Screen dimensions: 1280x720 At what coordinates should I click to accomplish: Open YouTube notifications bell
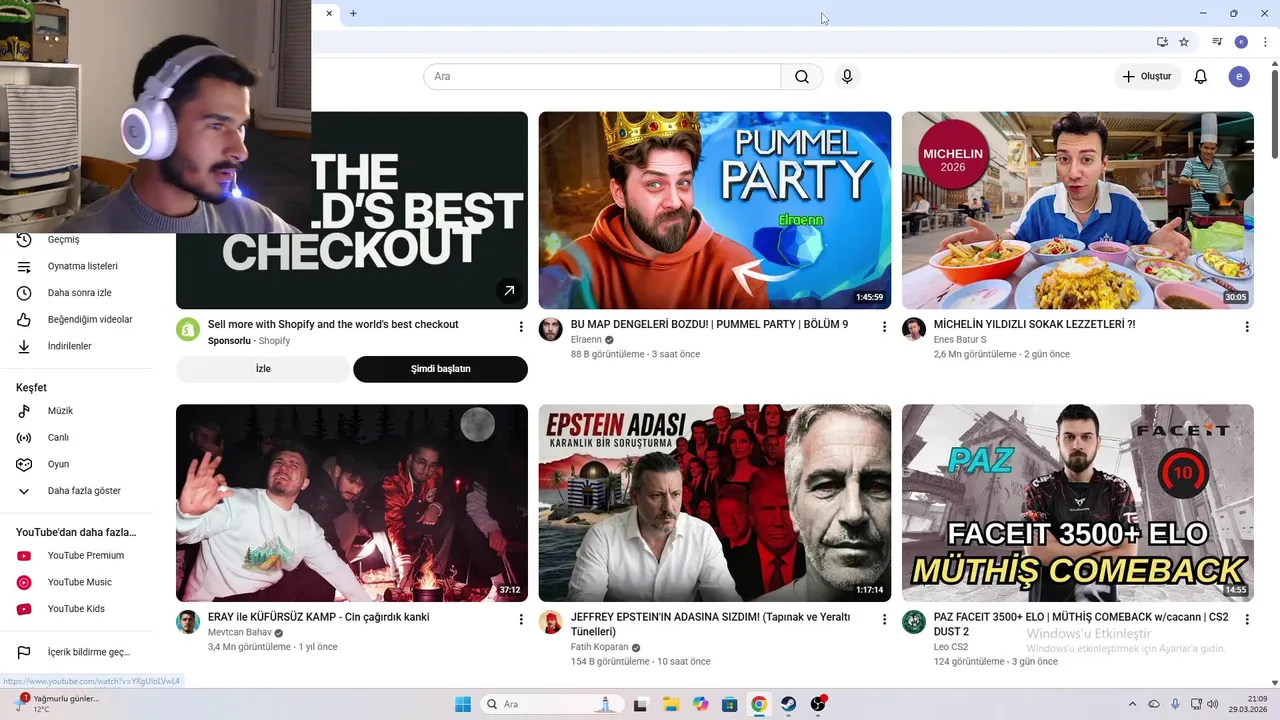point(1201,77)
